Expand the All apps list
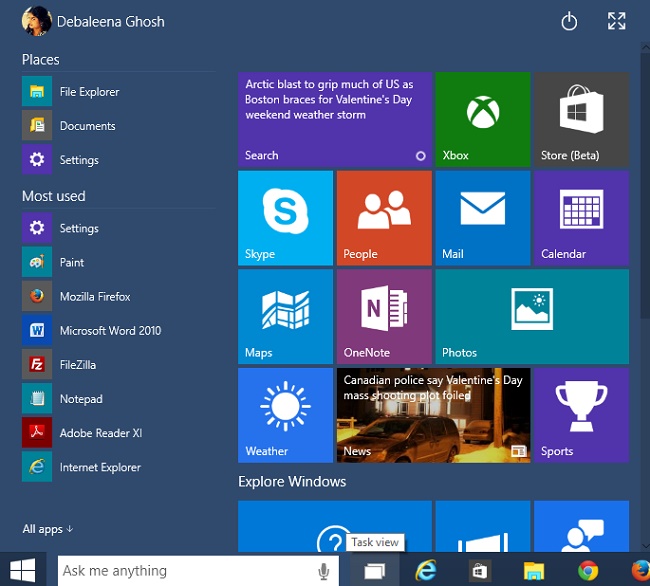This screenshot has height=586, width=650. 48,529
